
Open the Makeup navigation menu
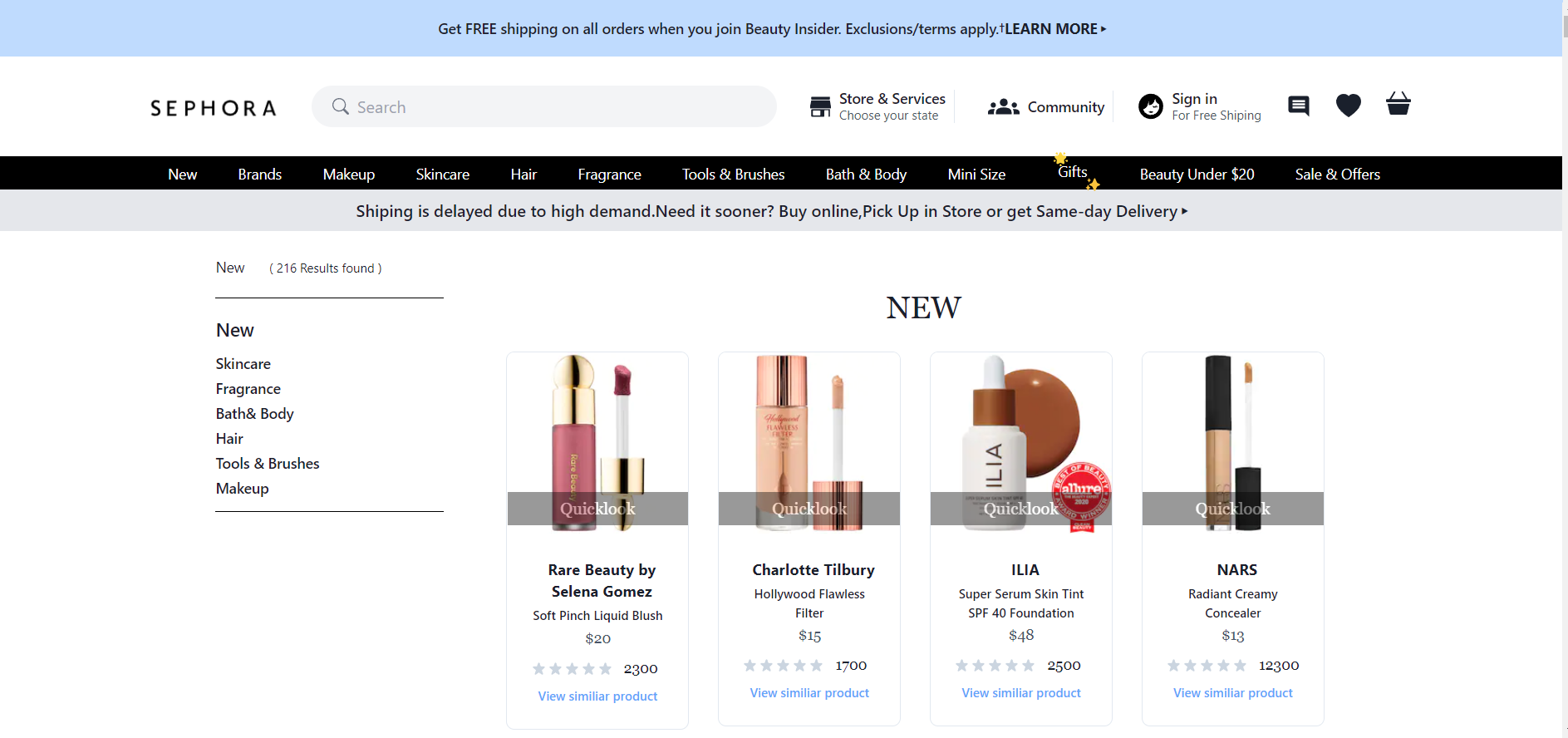coord(348,174)
